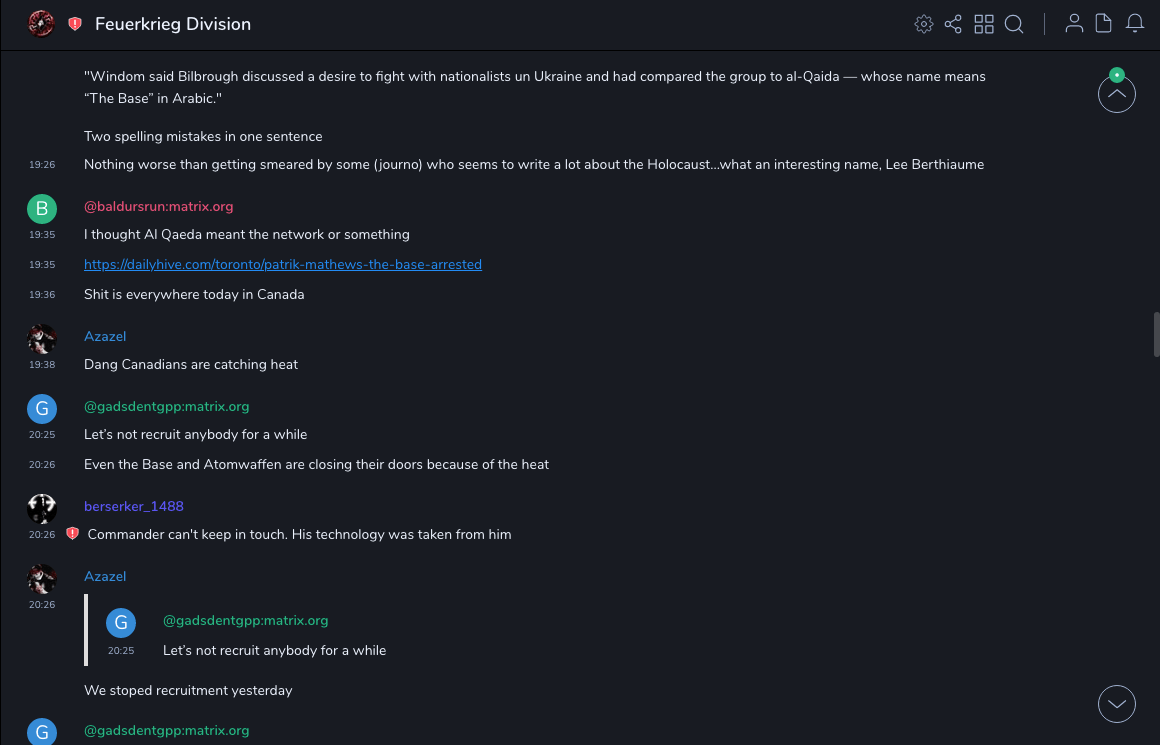Open the dailyhive.com article link
Image resolution: width=1160 pixels, height=745 pixels.
coord(283,265)
